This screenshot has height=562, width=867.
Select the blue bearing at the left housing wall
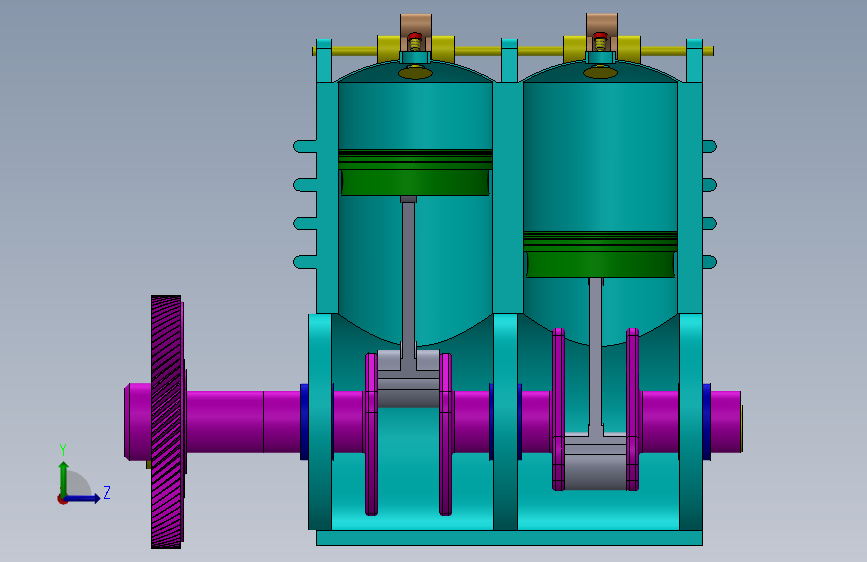click(x=304, y=422)
